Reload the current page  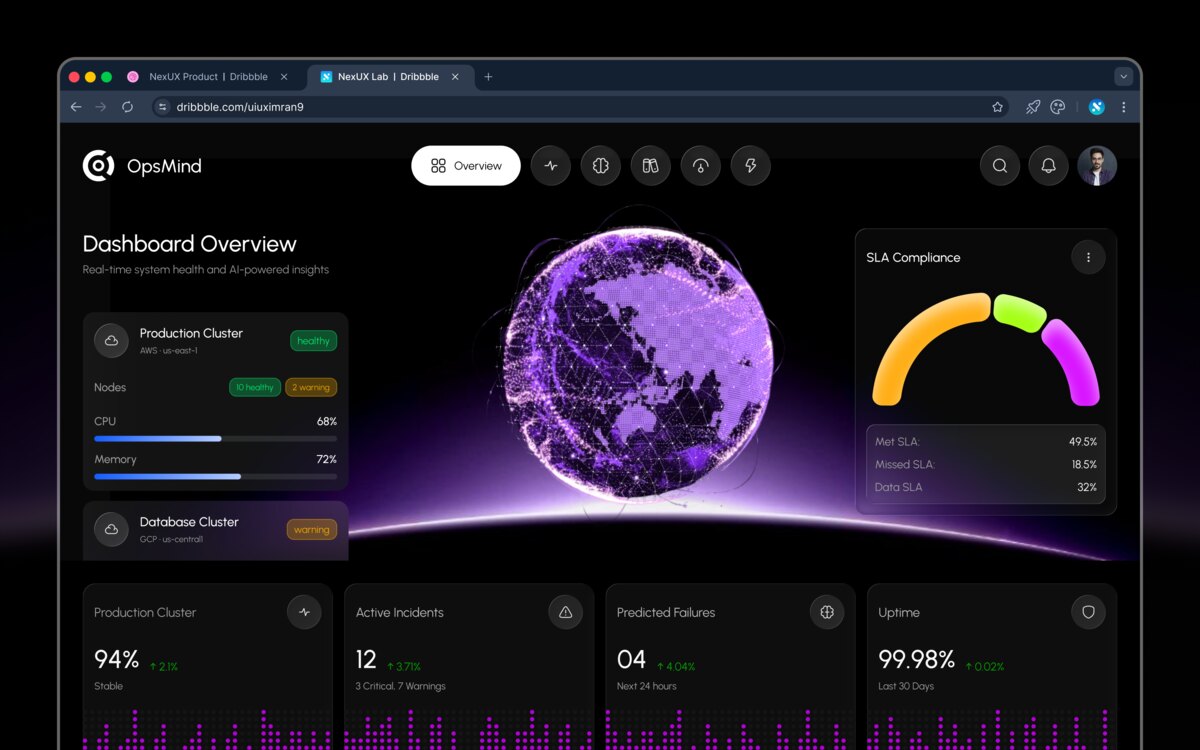pos(127,107)
